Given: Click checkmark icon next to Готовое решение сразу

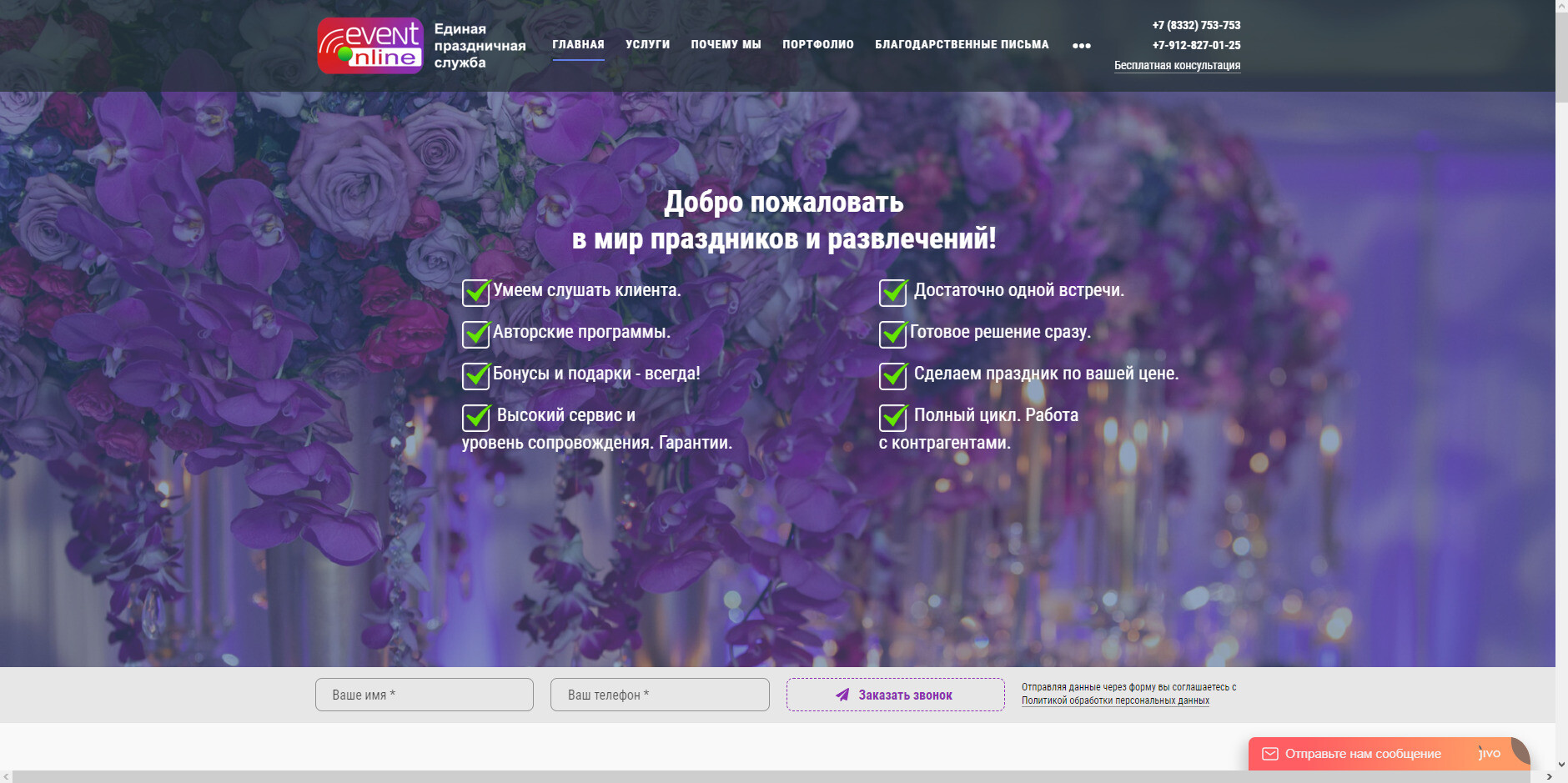Looking at the screenshot, I should [x=893, y=334].
